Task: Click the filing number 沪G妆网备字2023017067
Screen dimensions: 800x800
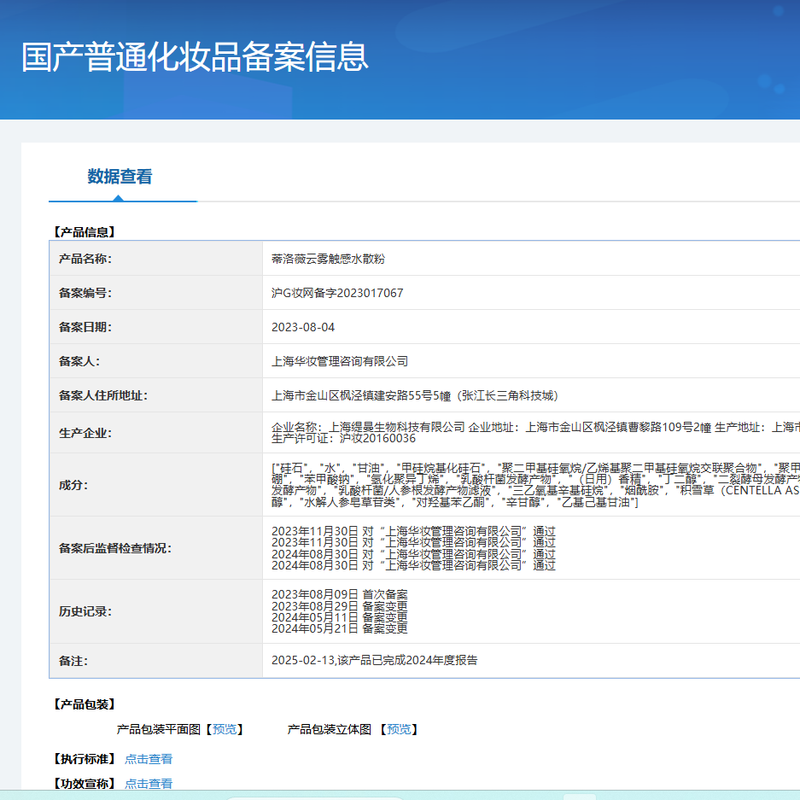Action: pos(337,293)
